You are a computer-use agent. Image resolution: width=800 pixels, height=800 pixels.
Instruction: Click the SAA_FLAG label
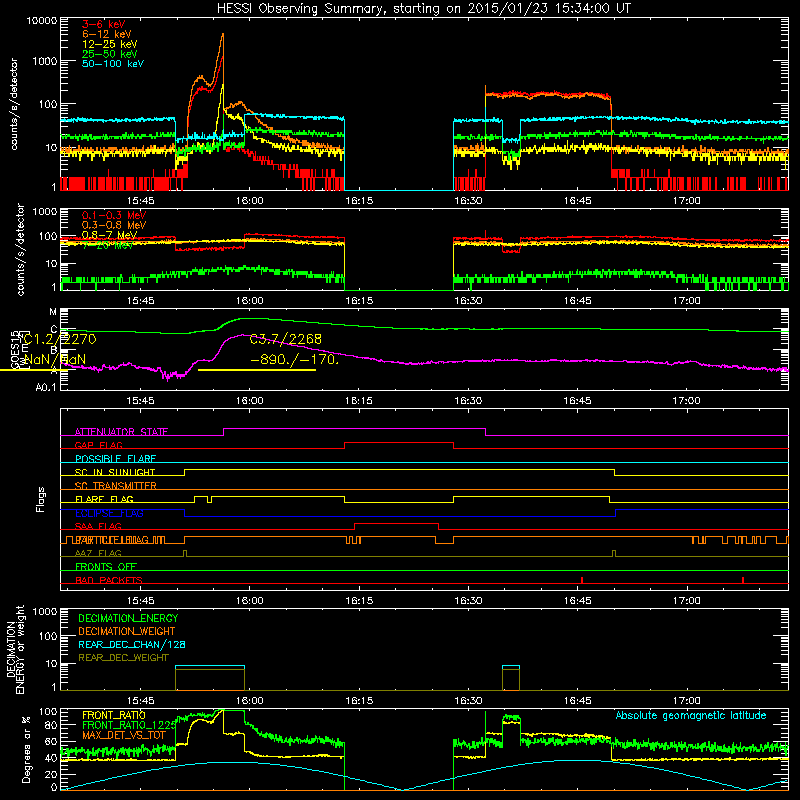(98, 527)
